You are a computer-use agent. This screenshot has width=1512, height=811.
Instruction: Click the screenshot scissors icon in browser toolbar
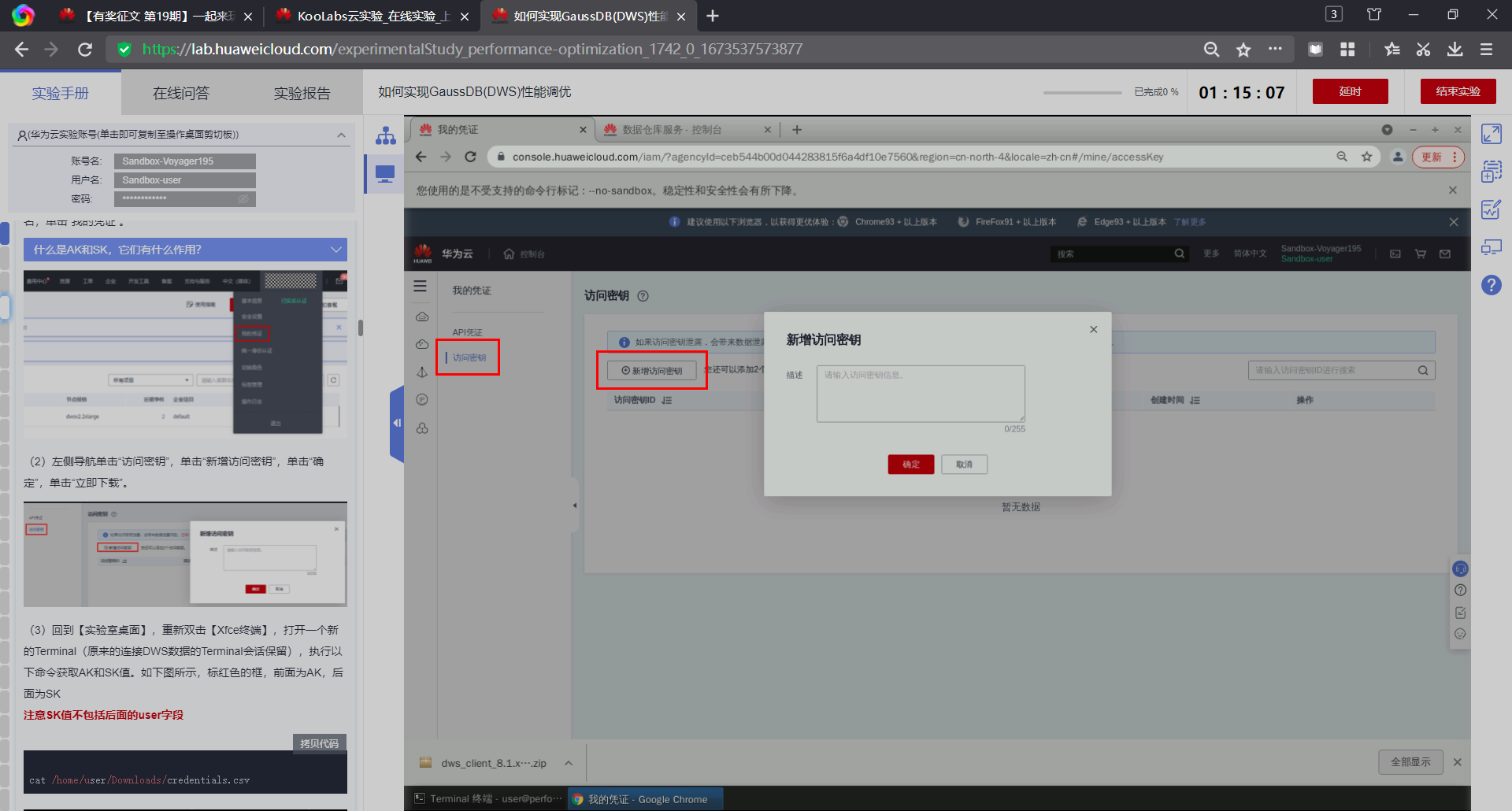[1423, 50]
